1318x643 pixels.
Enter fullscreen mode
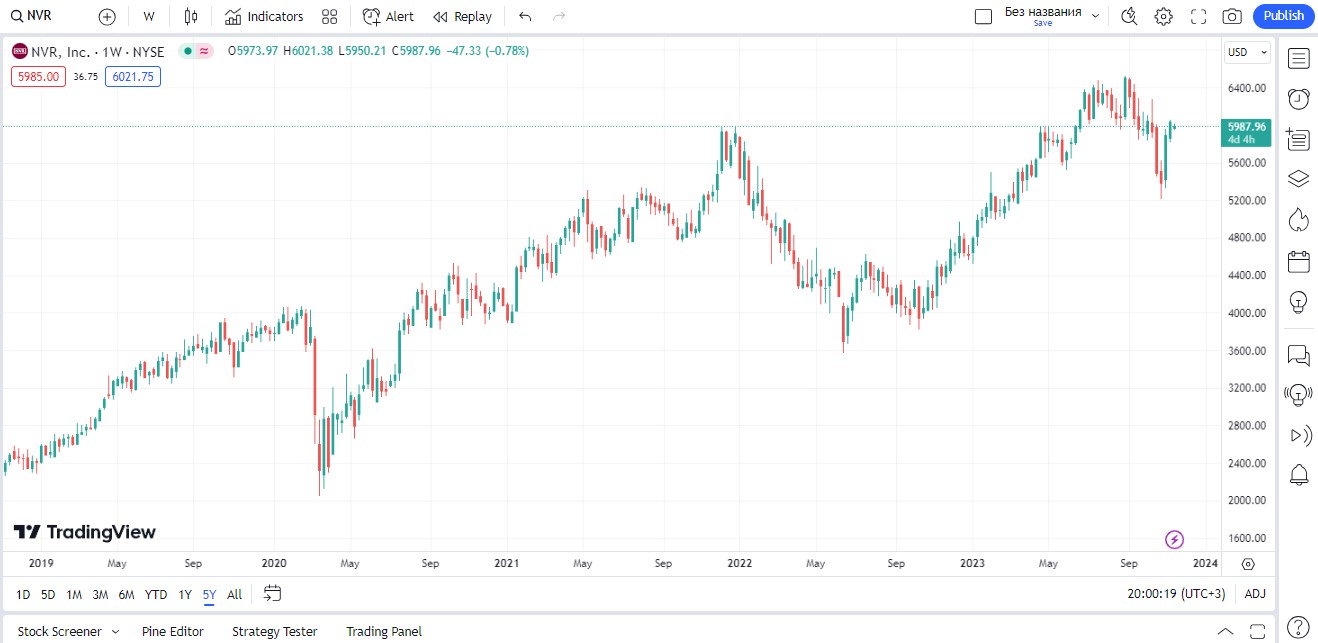pos(1199,16)
